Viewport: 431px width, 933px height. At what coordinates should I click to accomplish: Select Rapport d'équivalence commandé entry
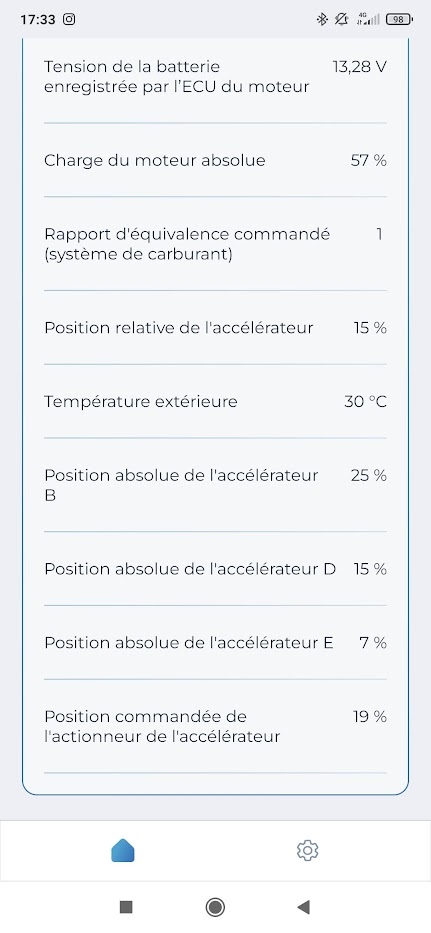click(x=215, y=244)
